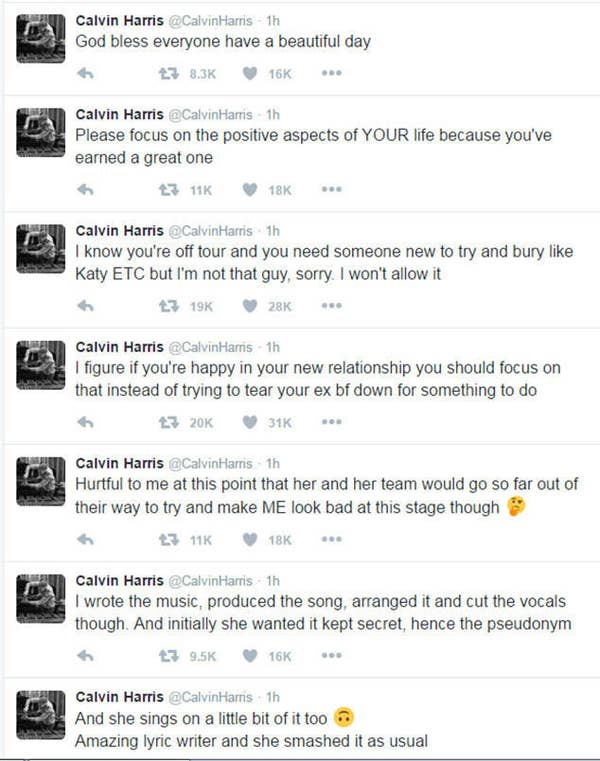Like the 'I wrote the music' tweet

250,656
